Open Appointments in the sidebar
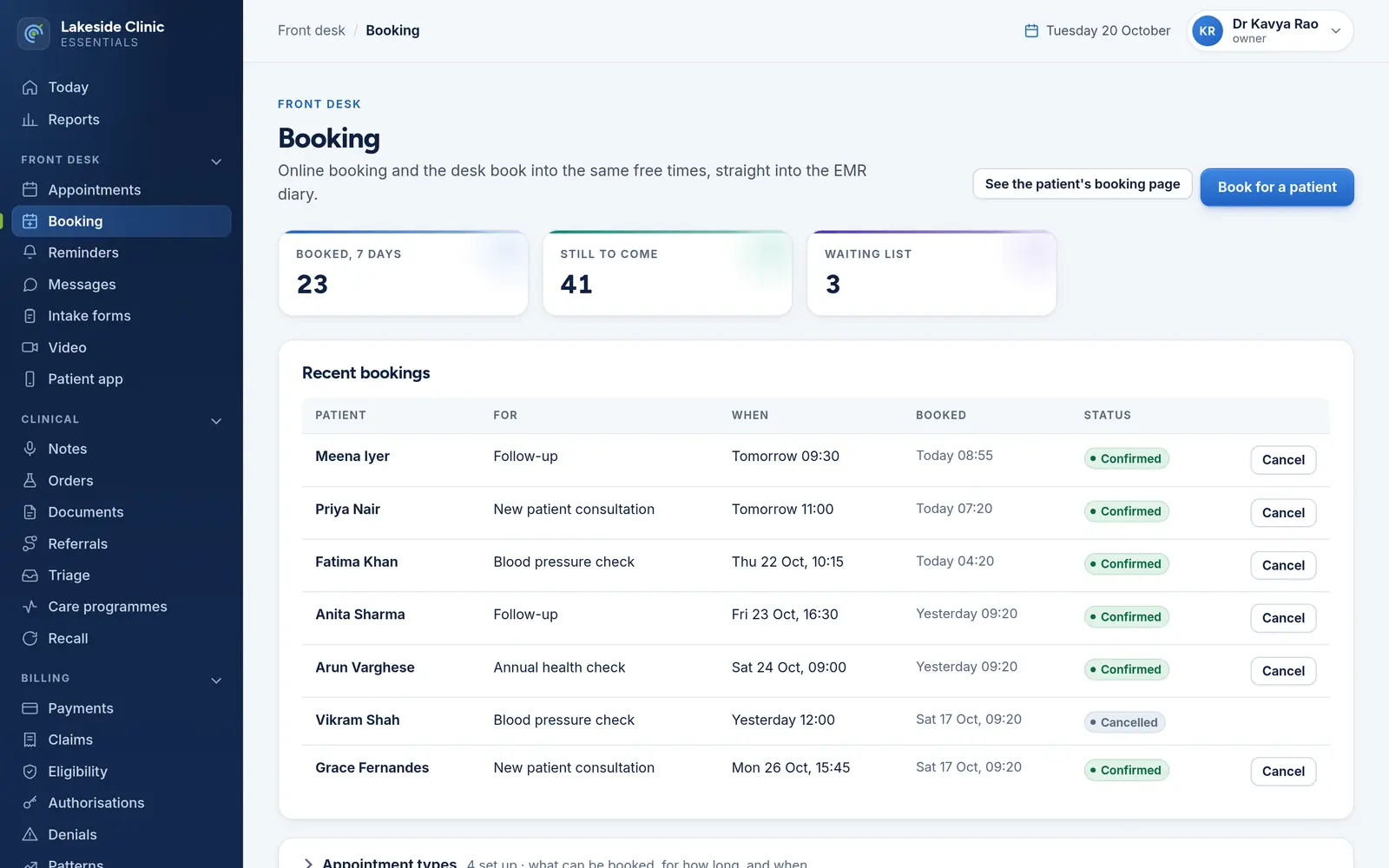 coord(122,189)
